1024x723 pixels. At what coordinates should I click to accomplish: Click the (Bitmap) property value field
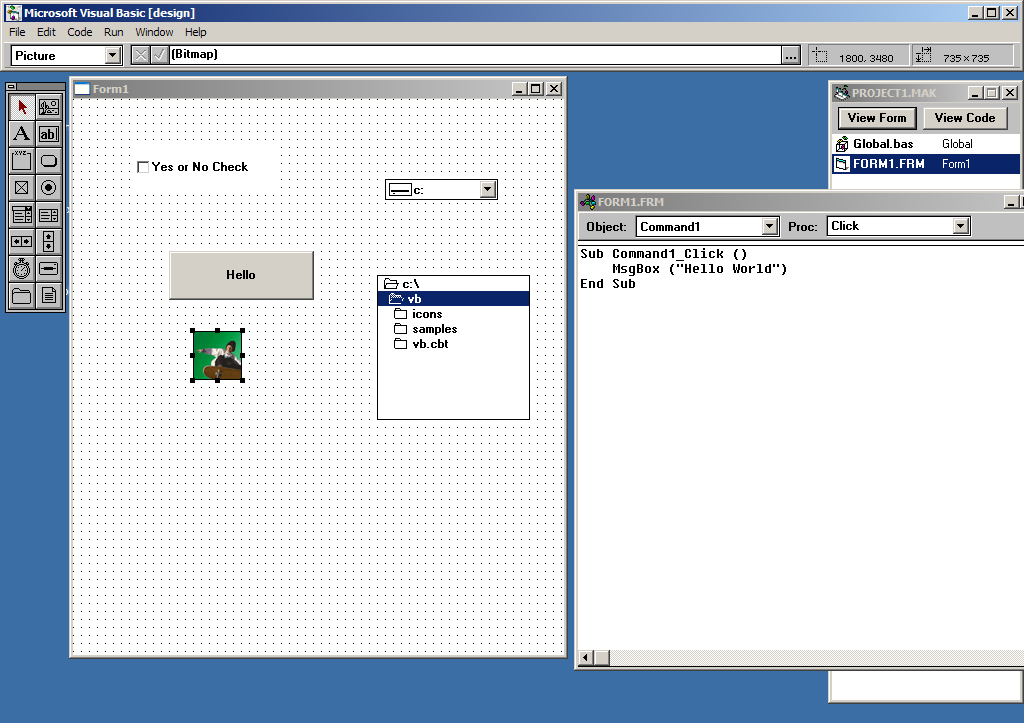click(x=475, y=55)
